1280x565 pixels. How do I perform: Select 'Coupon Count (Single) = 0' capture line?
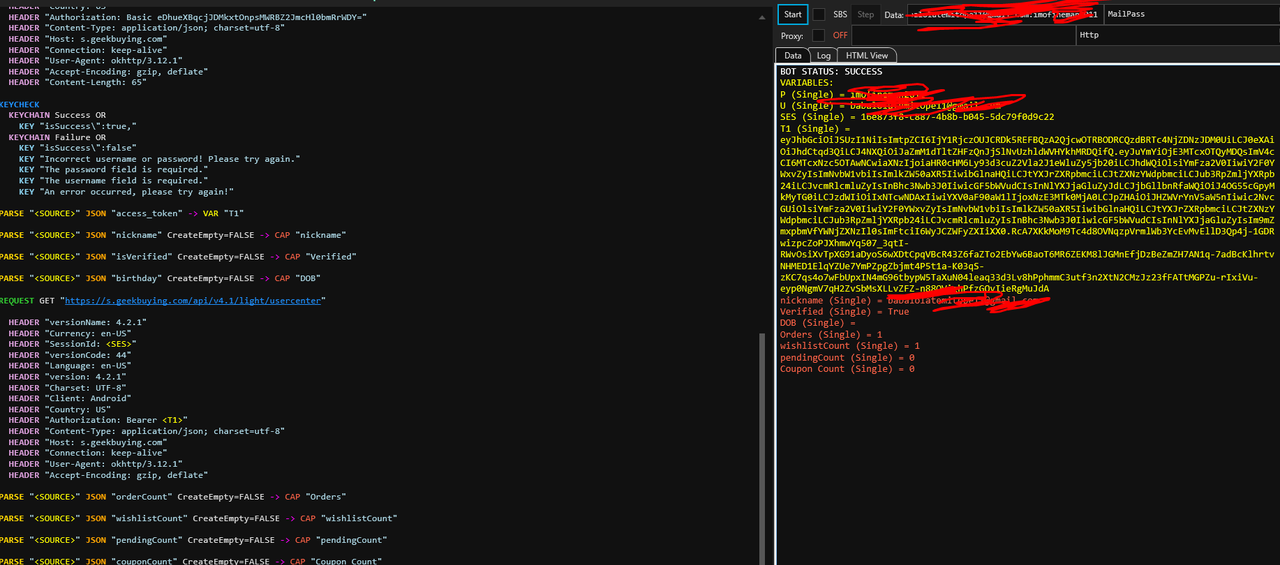(x=847, y=369)
